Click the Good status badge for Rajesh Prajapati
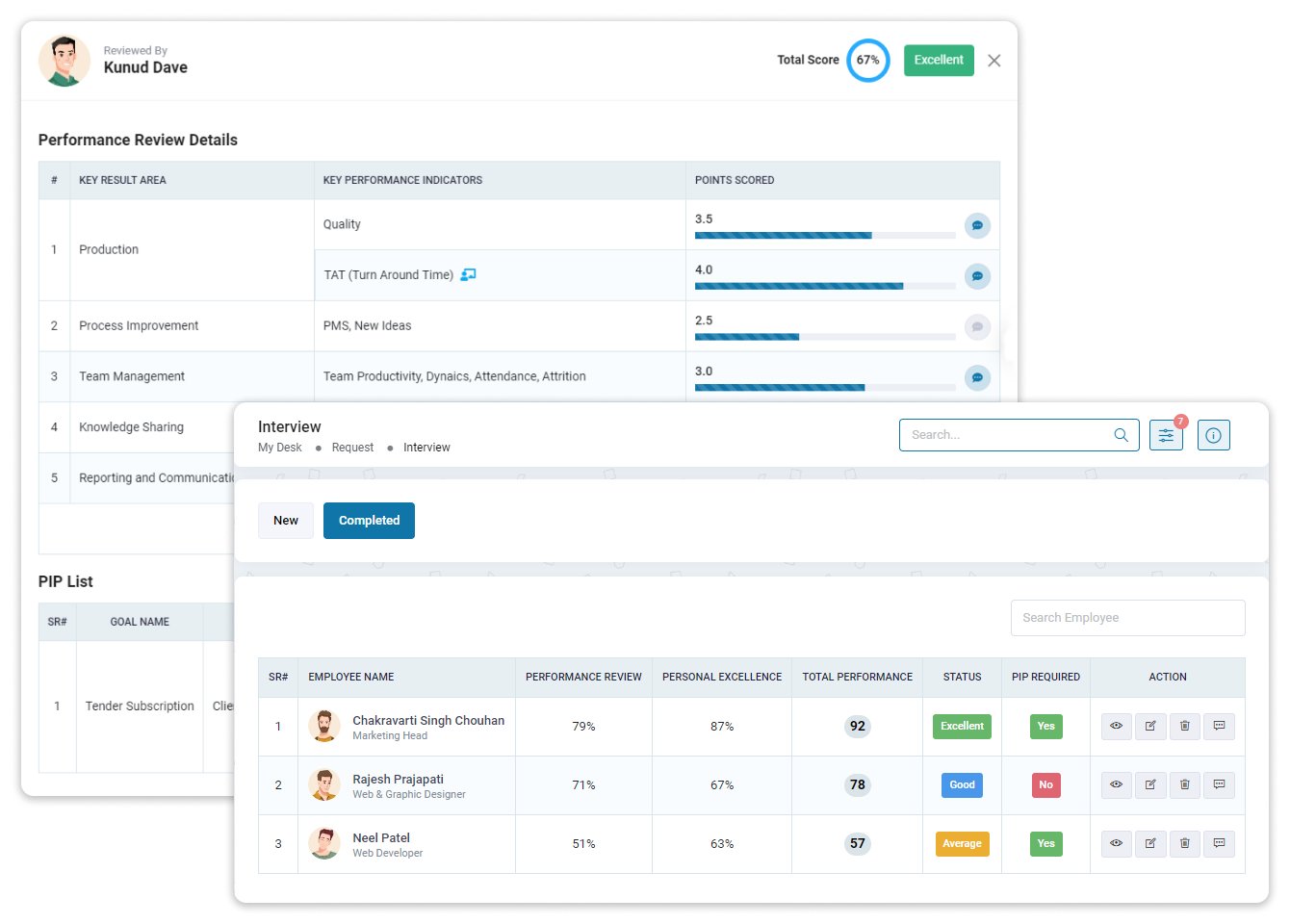 coord(962,784)
